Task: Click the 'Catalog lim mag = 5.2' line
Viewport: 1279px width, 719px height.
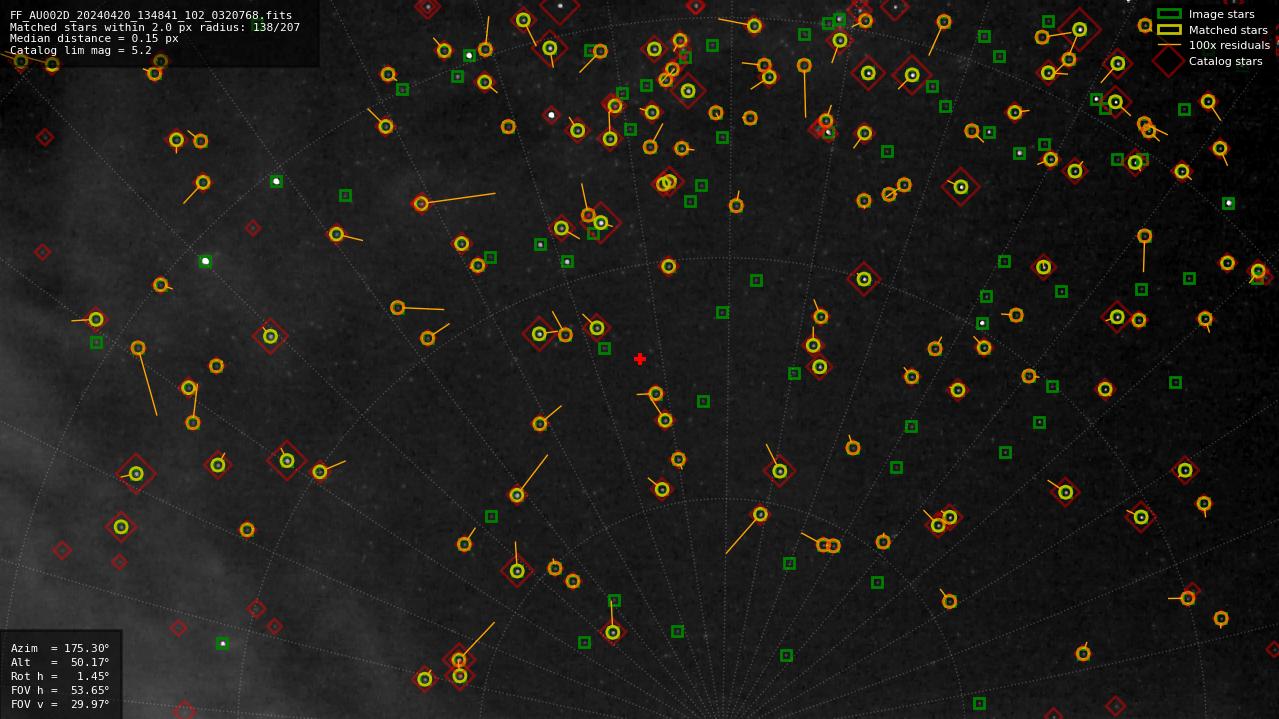Action: [x=81, y=50]
